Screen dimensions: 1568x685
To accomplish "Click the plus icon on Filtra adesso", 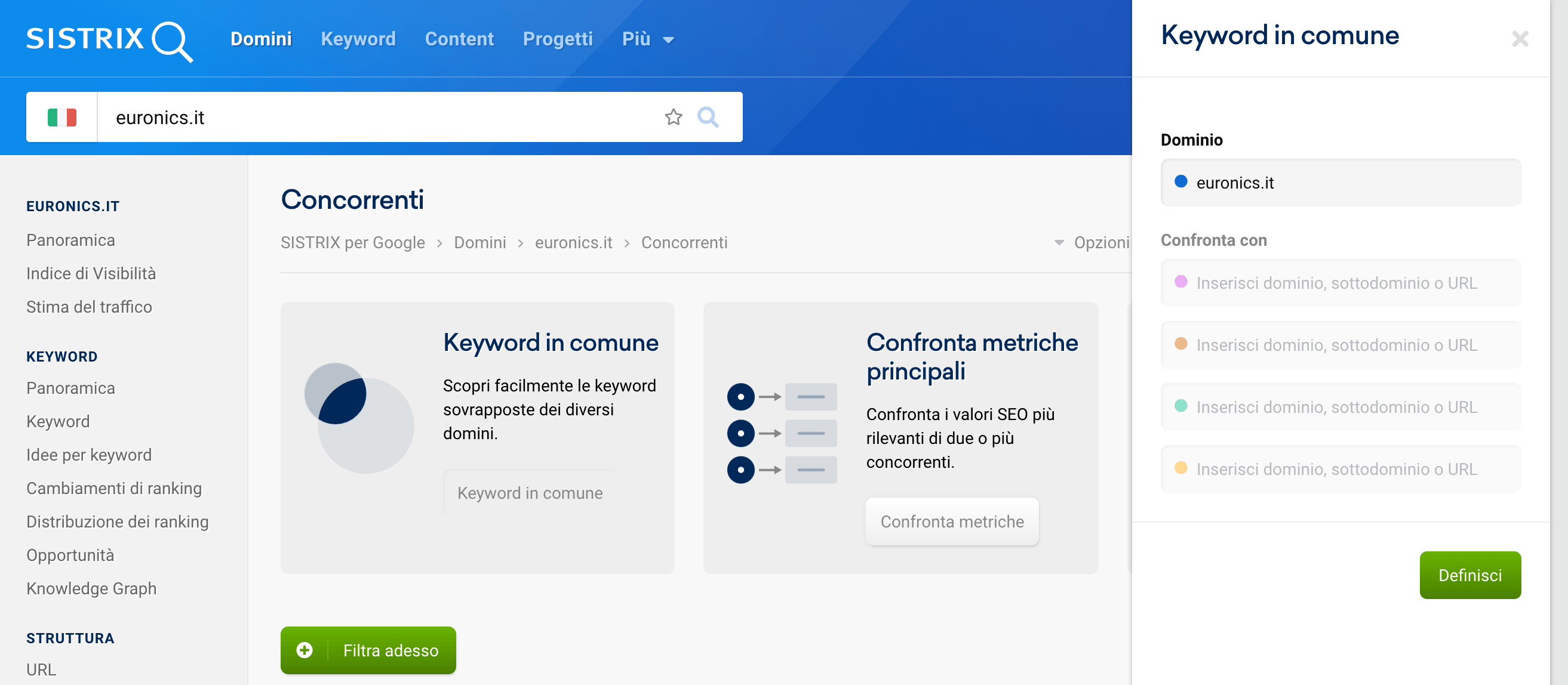I will 305,650.
